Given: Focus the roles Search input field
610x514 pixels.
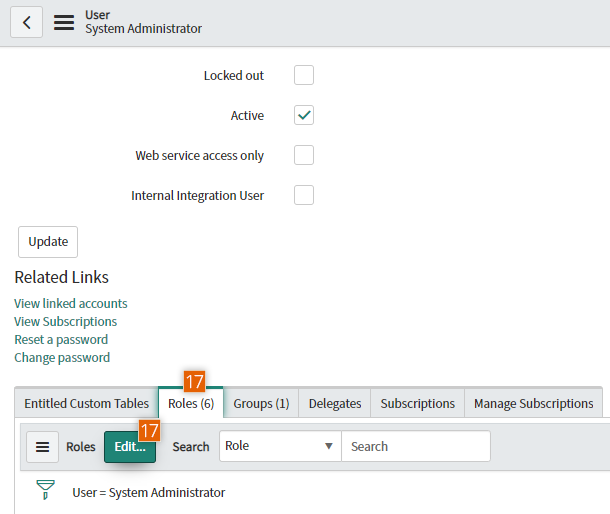Looking at the screenshot, I should (416, 446).
